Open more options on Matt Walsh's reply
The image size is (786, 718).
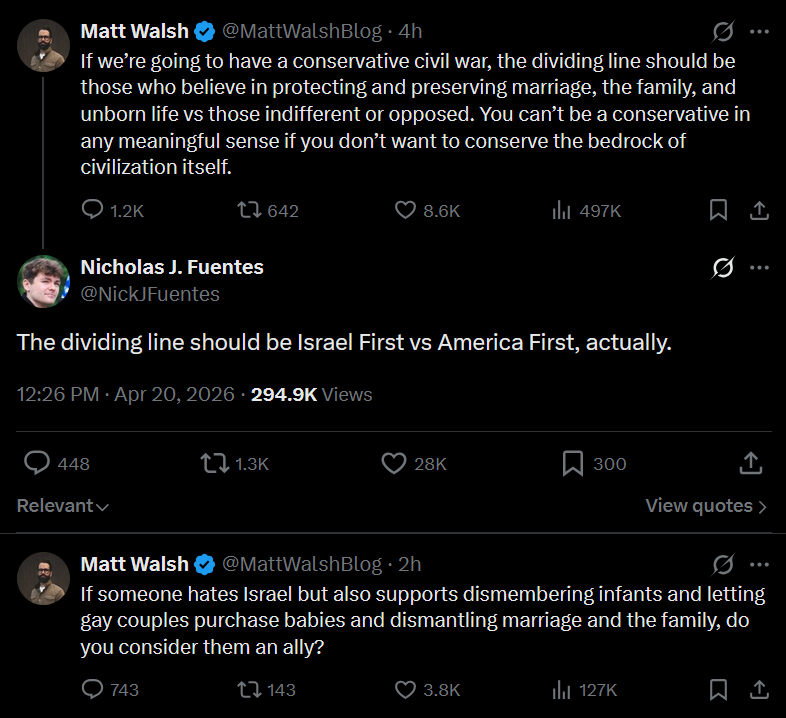759,564
